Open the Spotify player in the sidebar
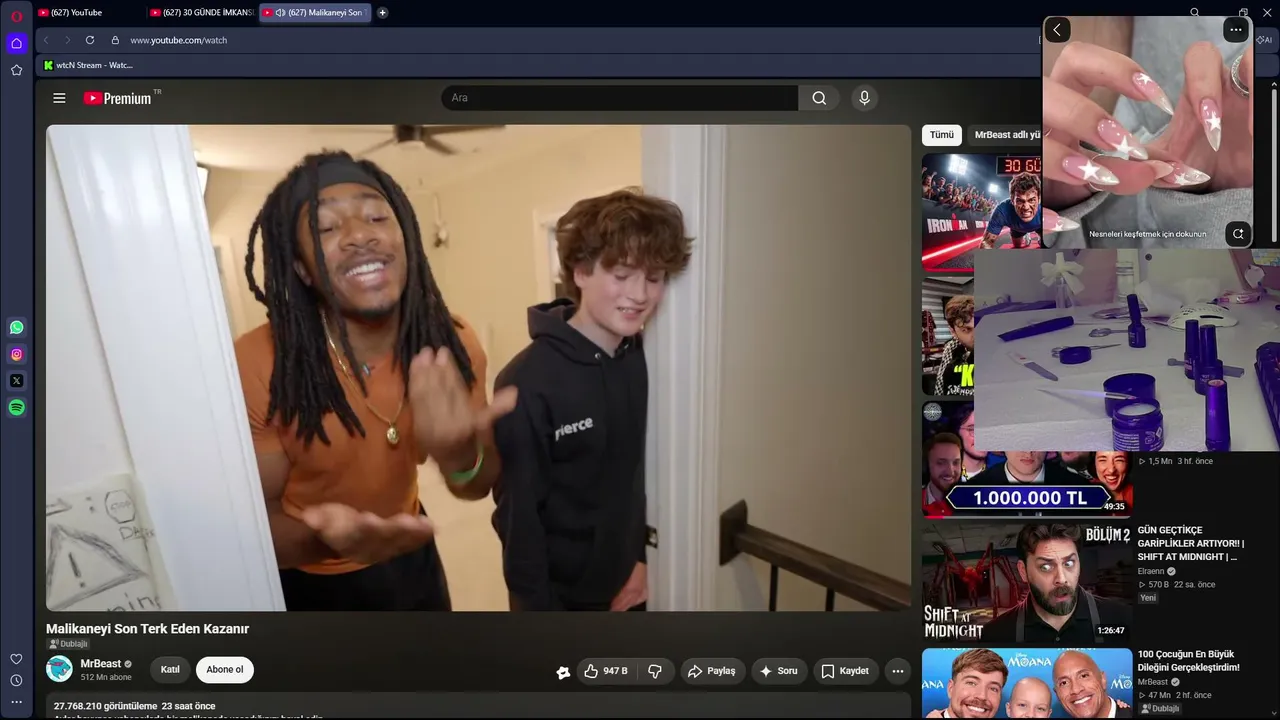 pos(16,407)
